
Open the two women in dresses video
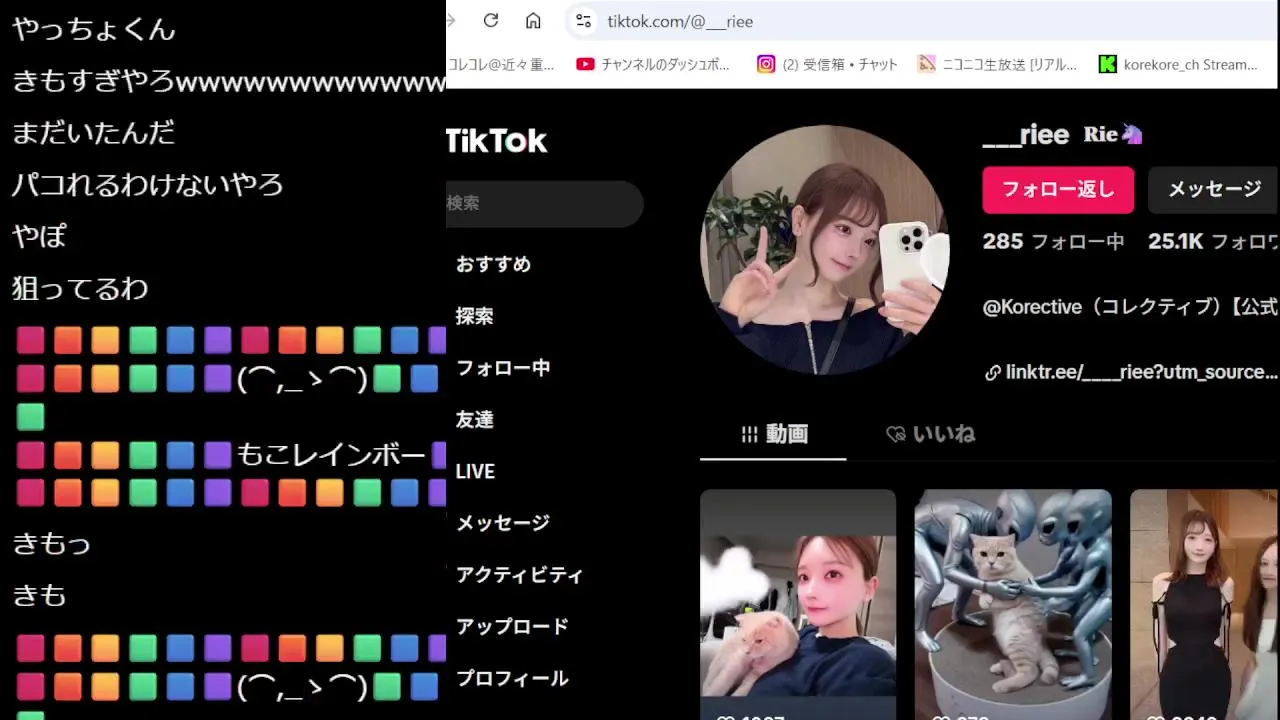coord(1205,605)
